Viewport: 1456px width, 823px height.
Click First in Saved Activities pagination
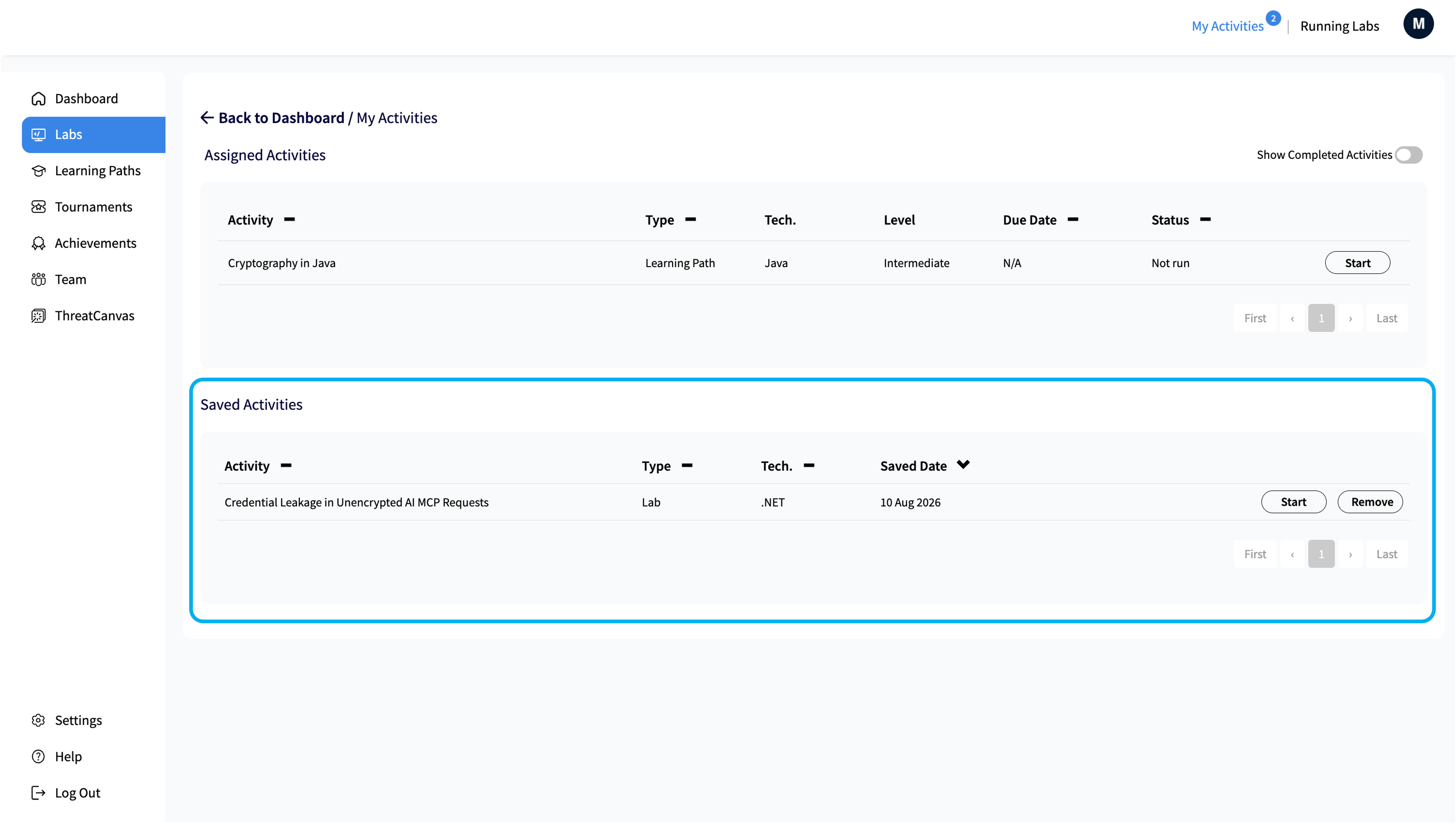click(x=1255, y=554)
